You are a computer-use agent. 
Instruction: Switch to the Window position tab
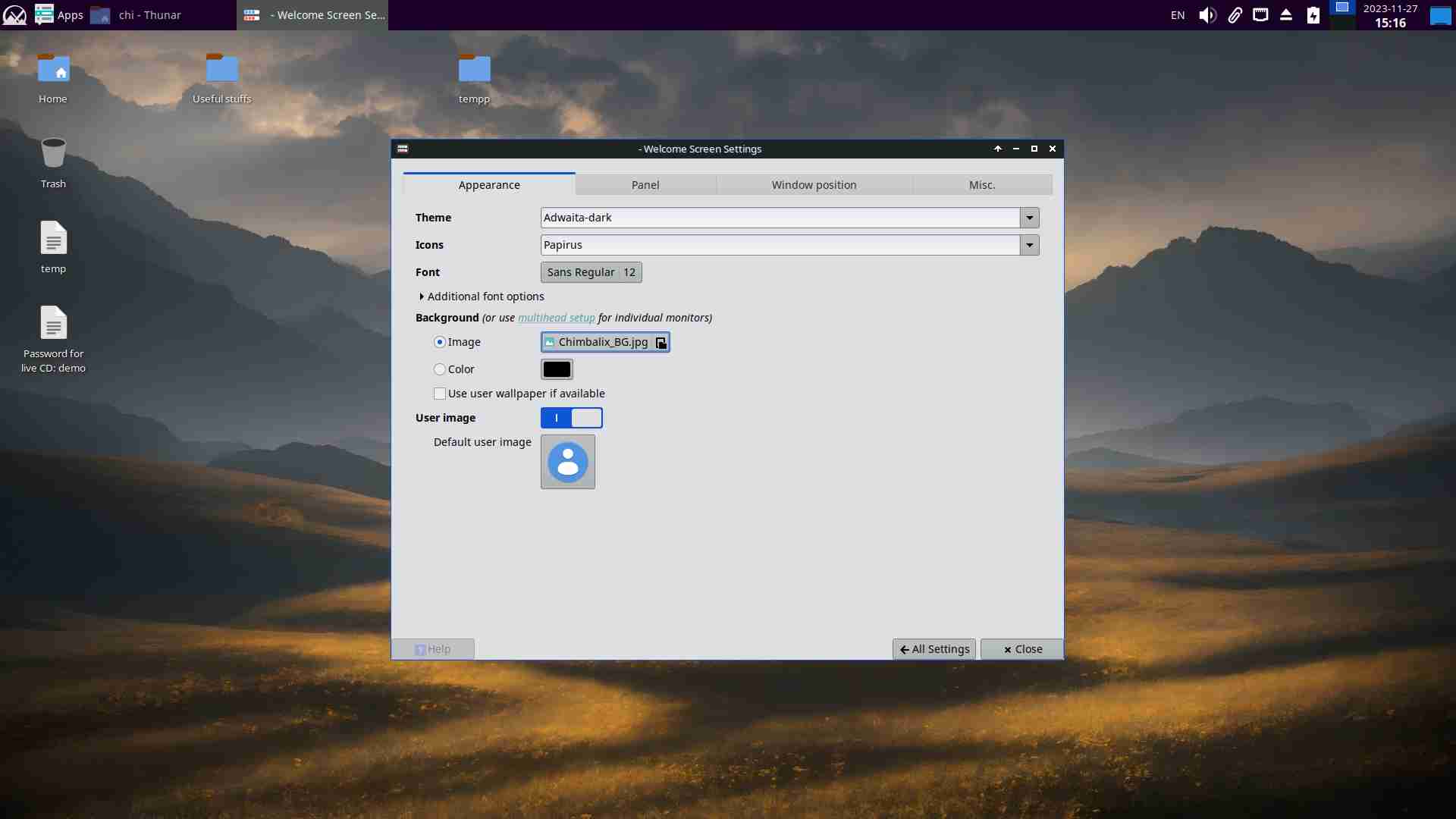point(814,185)
